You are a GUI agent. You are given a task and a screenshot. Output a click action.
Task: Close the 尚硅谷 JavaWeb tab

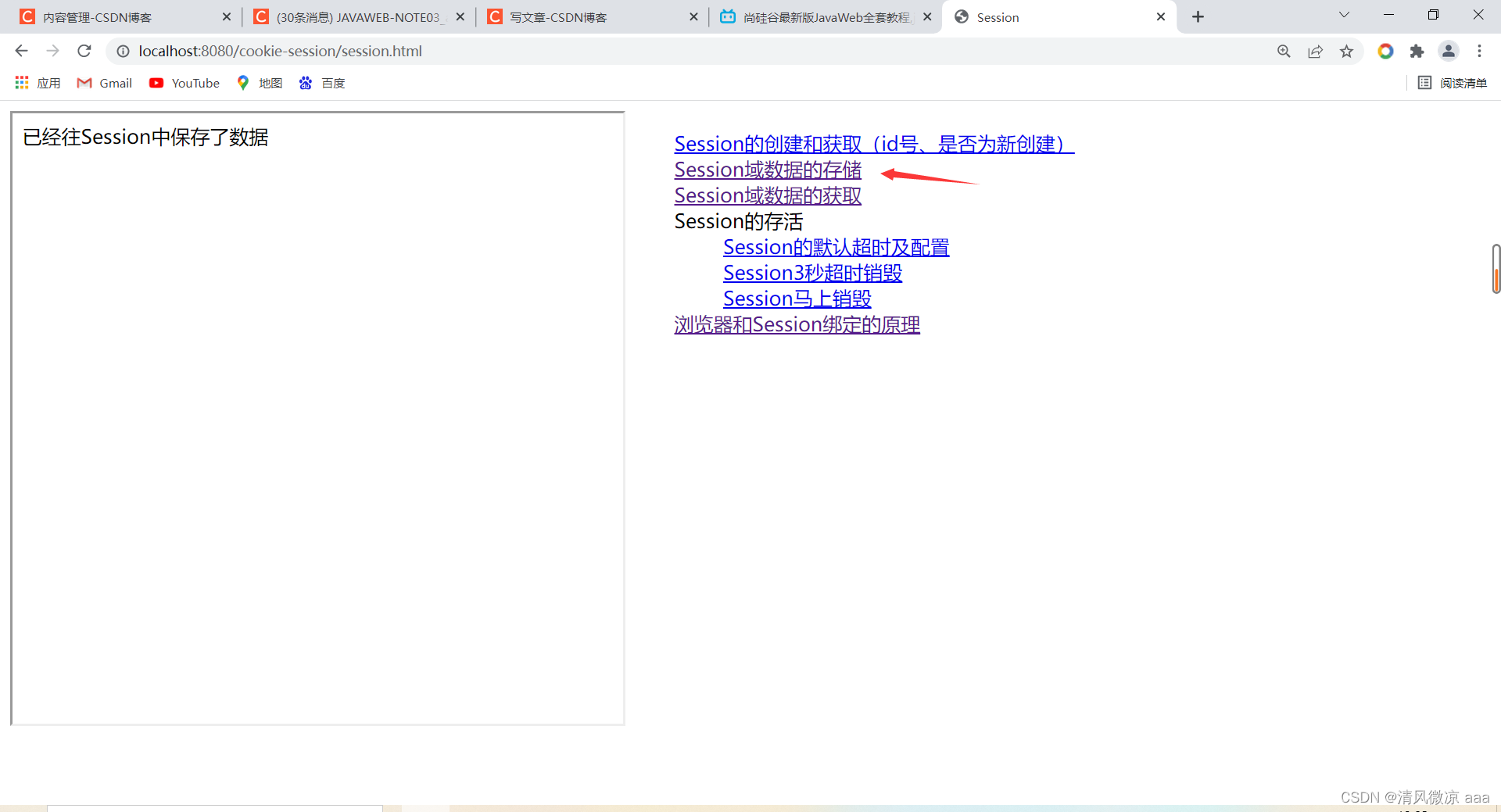pyautogui.click(x=927, y=16)
